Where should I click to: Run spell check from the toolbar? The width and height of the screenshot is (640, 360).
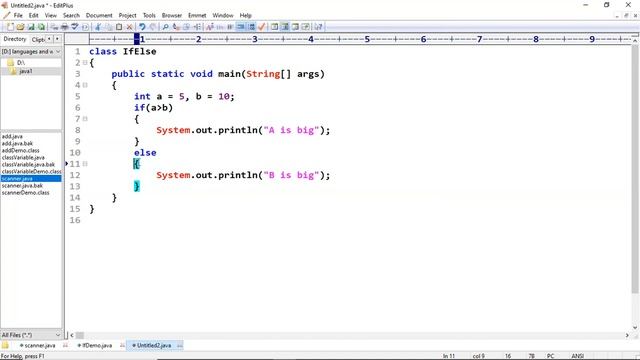75,27
